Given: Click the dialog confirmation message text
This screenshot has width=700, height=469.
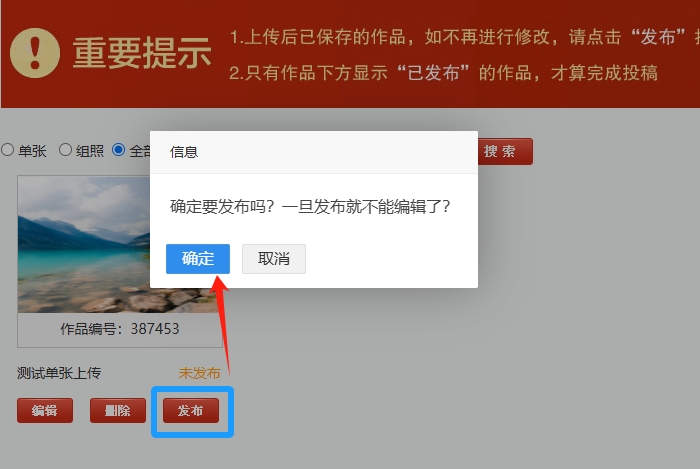Looking at the screenshot, I should [x=310, y=207].
